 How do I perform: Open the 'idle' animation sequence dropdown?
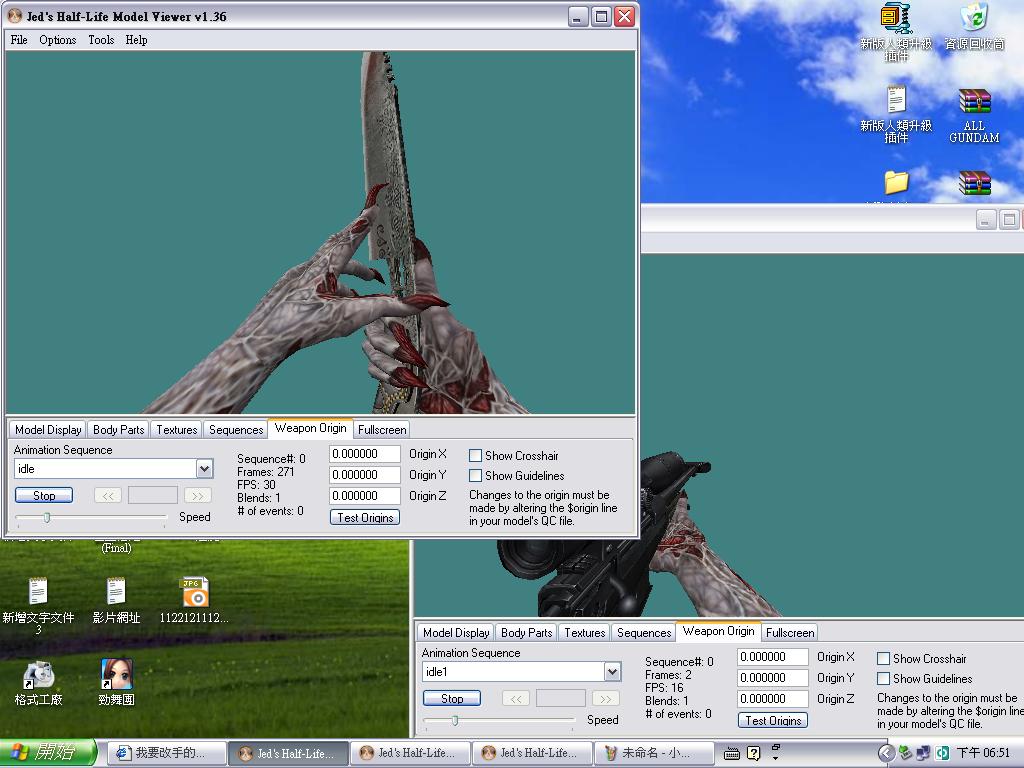(204, 468)
